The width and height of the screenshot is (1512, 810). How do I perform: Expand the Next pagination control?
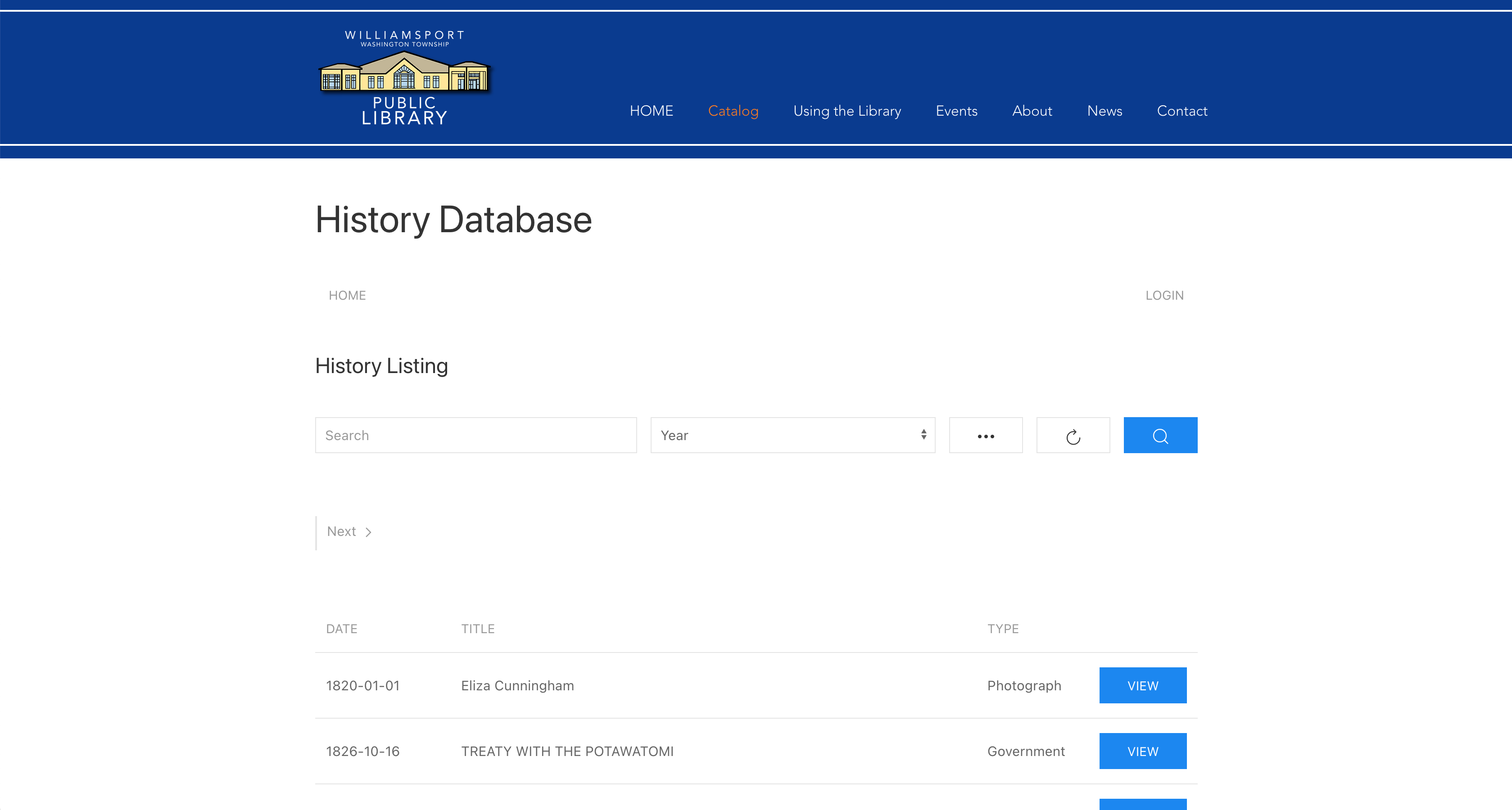(x=349, y=532)
